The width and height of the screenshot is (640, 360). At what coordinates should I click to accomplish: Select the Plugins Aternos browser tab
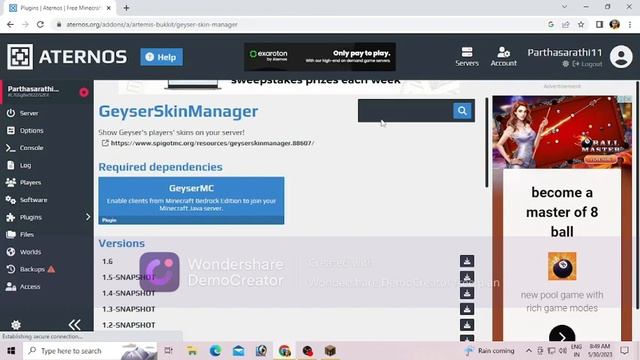60,8
